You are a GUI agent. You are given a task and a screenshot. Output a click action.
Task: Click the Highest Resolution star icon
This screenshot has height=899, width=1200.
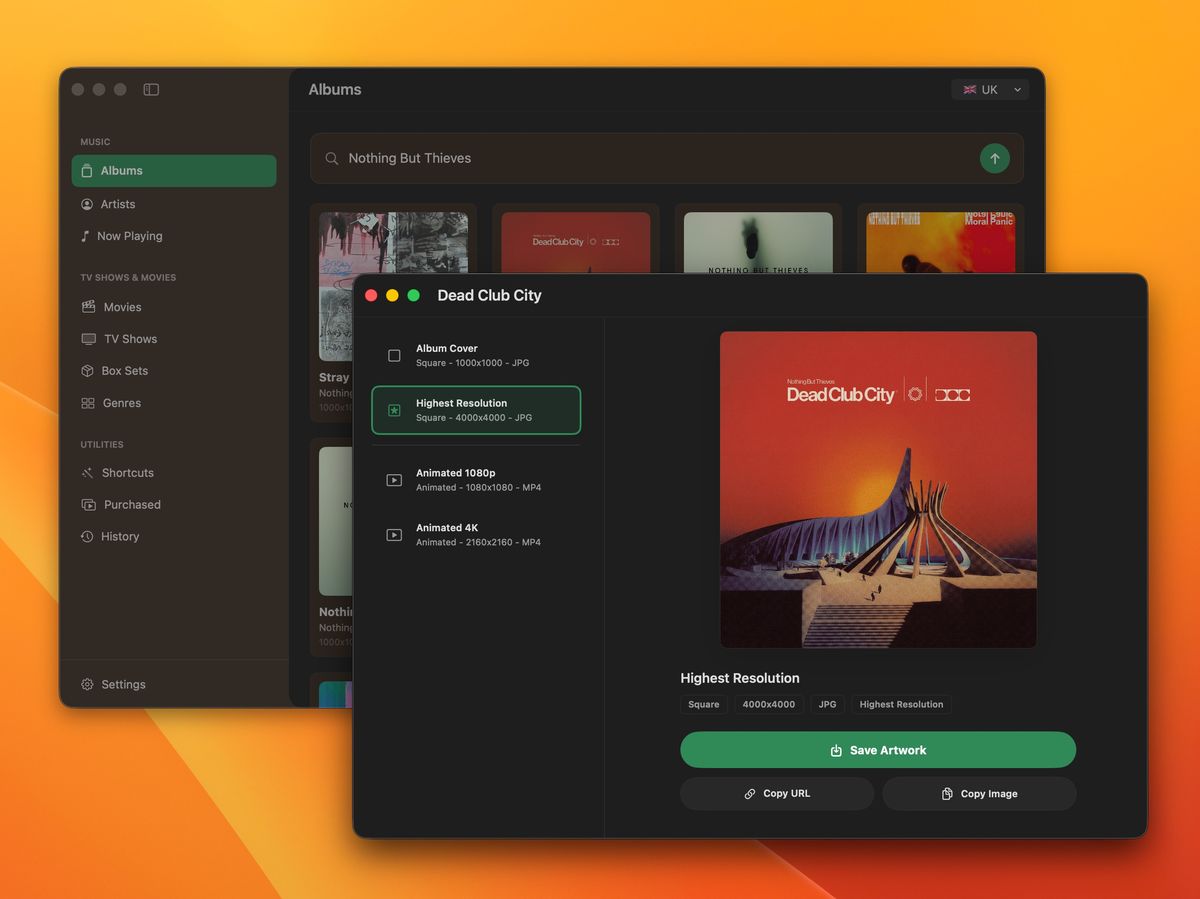(394, 411)
